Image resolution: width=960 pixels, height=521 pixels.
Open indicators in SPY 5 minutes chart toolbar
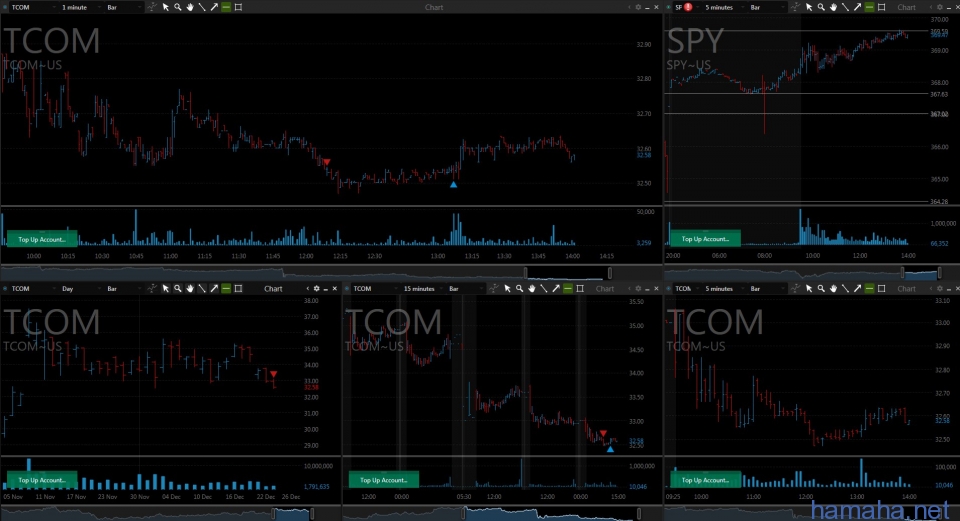(x=795, y=7)
